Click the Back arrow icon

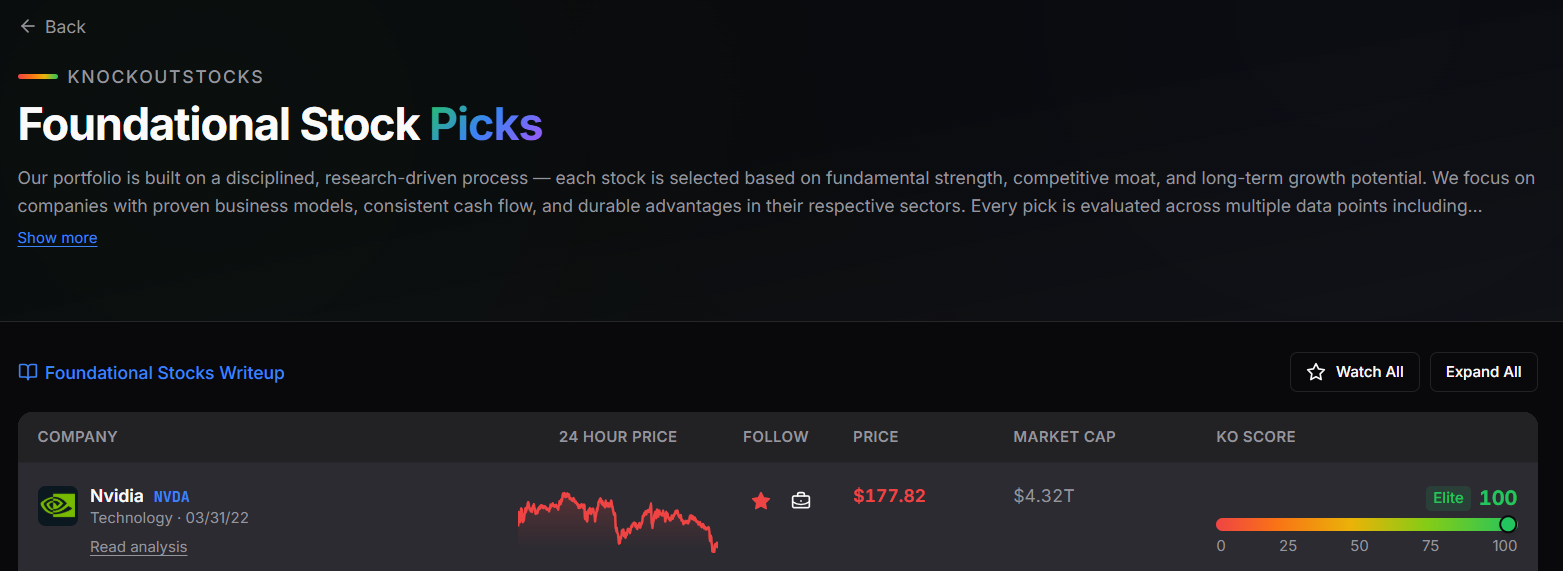(28, 27)
